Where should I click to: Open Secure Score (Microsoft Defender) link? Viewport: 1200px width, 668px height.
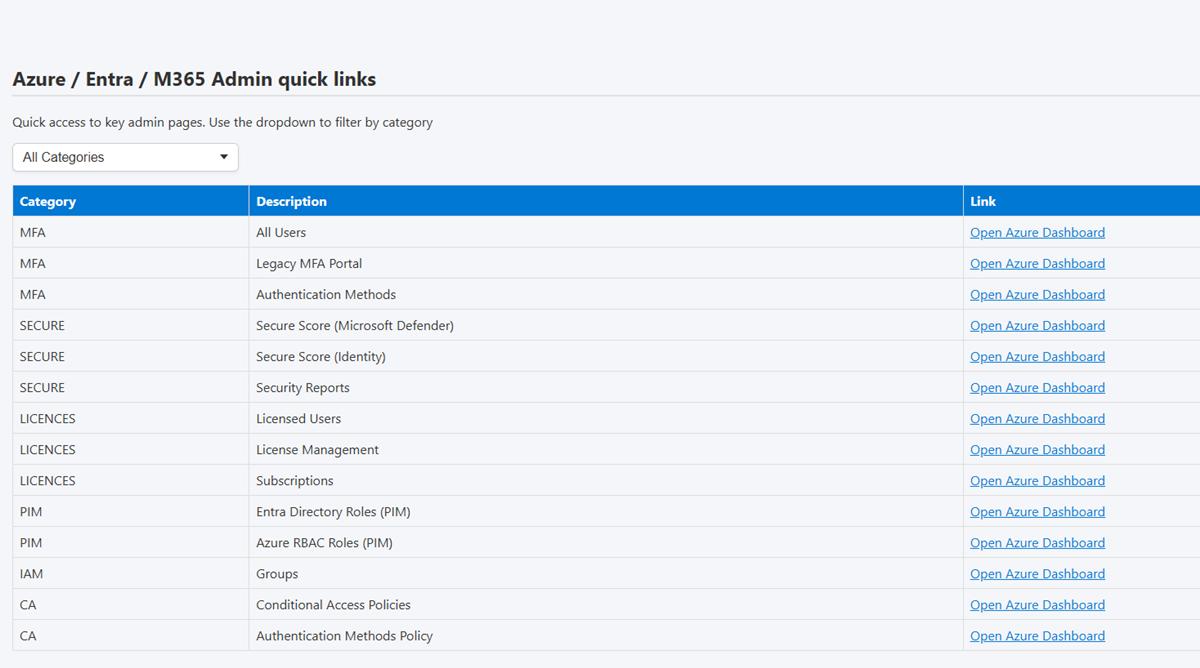[1037, 326]
